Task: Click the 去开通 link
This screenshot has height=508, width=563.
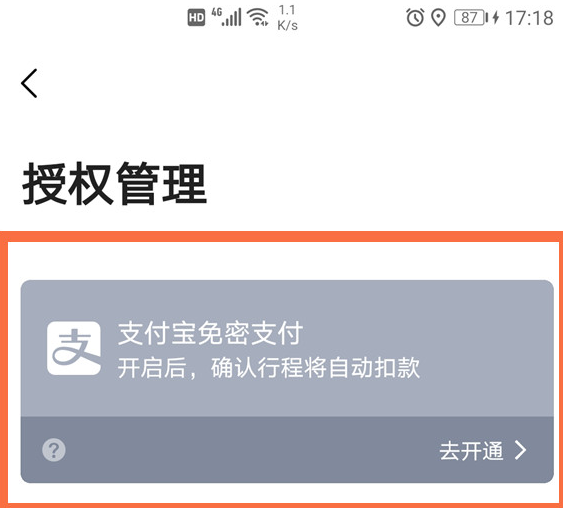Action: (x=471, y=451)
